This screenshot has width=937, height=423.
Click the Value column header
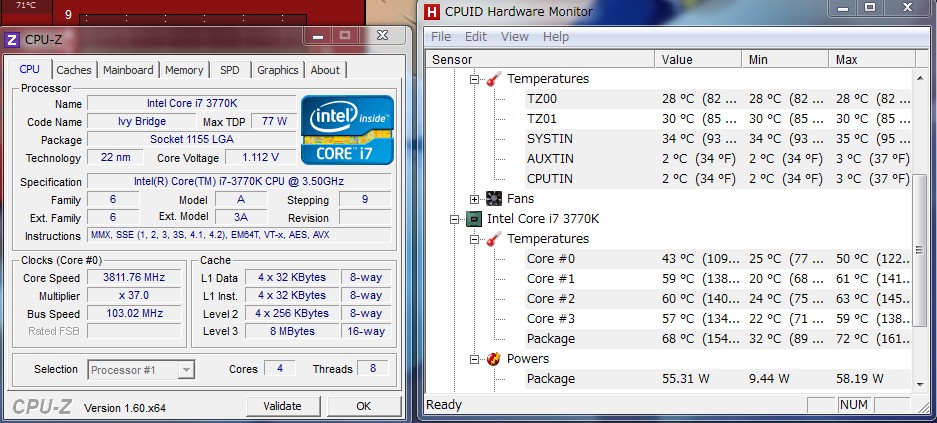(x=698, y=60)
